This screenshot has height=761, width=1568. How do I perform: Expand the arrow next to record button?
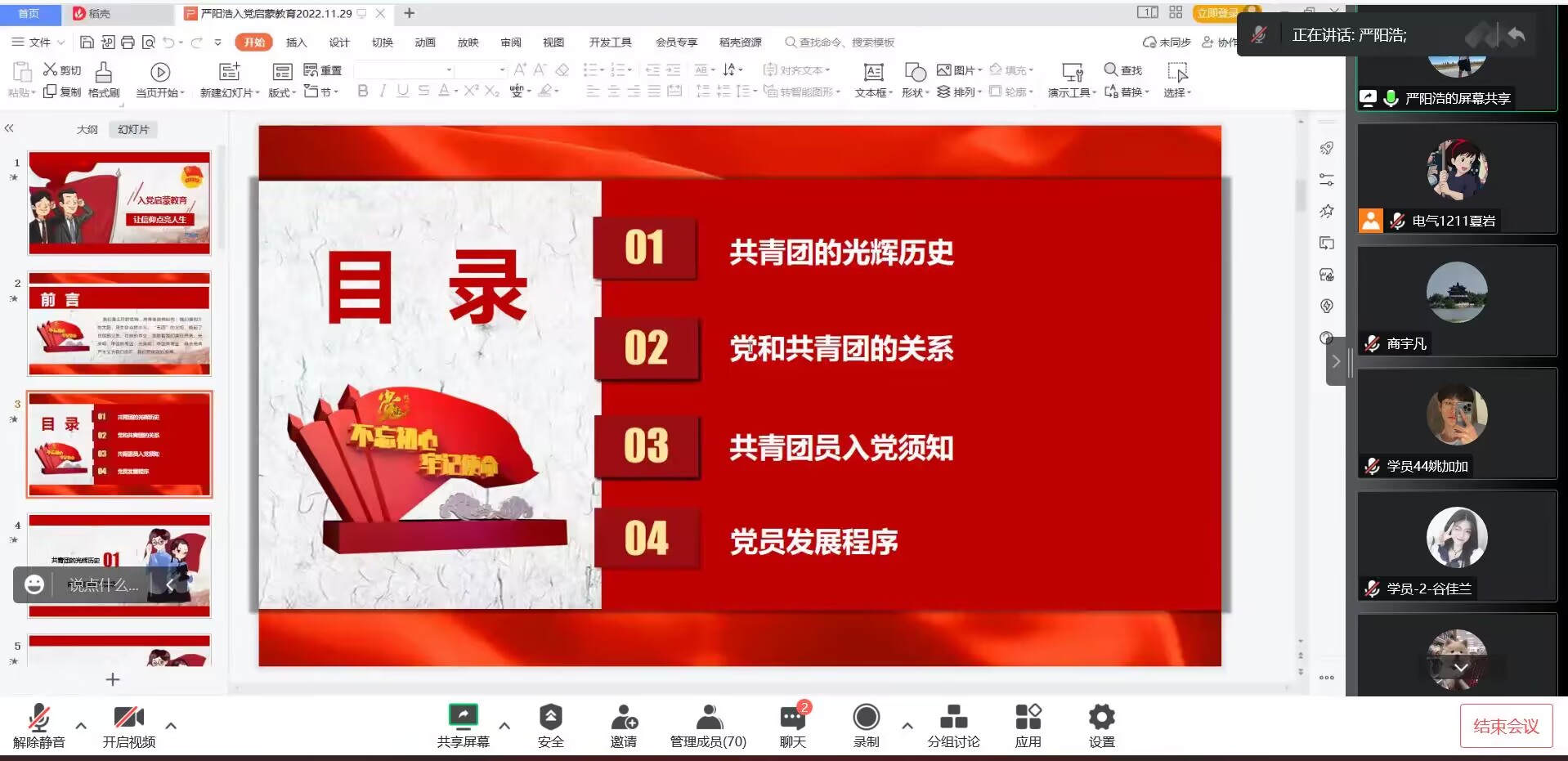(x=907, y=725)
